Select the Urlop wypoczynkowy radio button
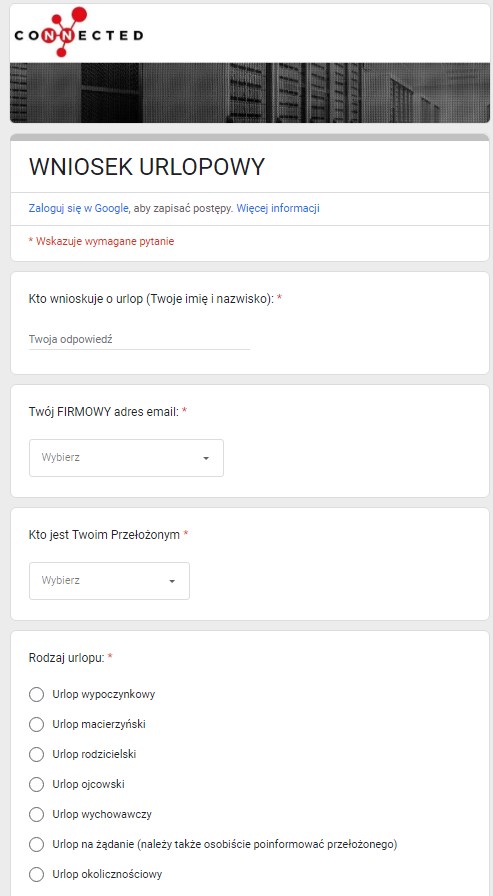This screenshot has width=493, height=896. click(x=36, y=695)
